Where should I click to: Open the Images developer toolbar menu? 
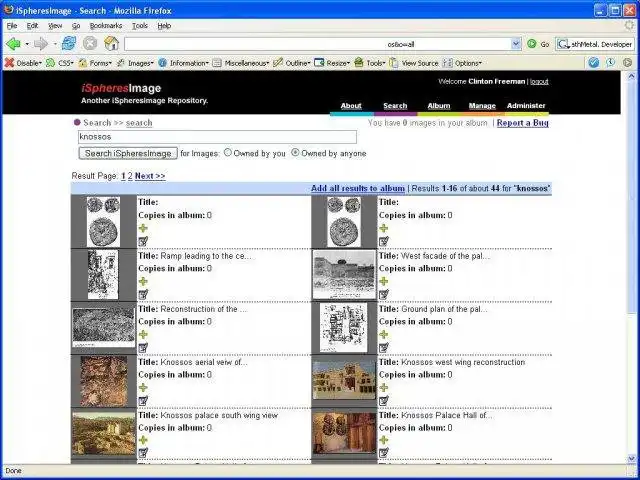click(135, 63)
